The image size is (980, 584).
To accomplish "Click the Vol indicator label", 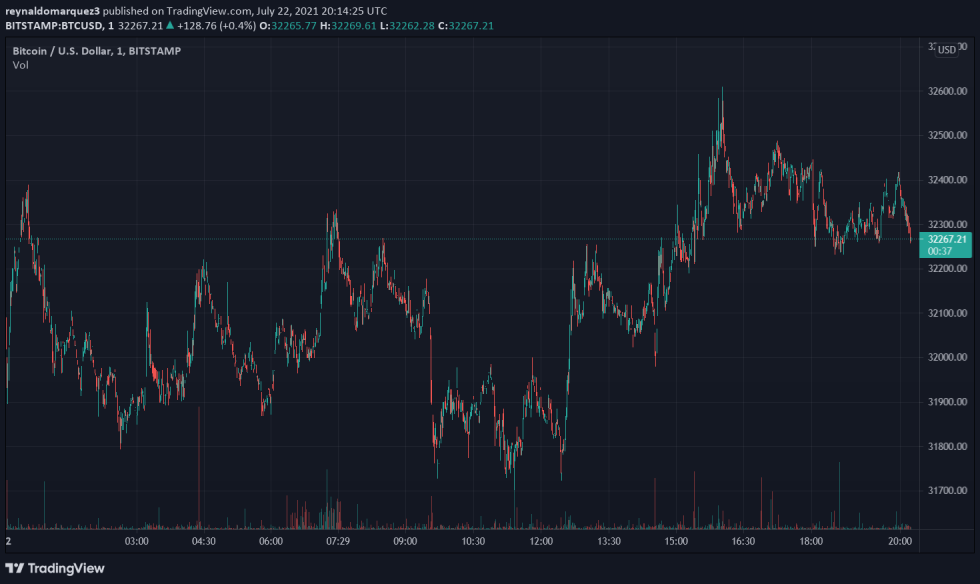I will point(21,65).
